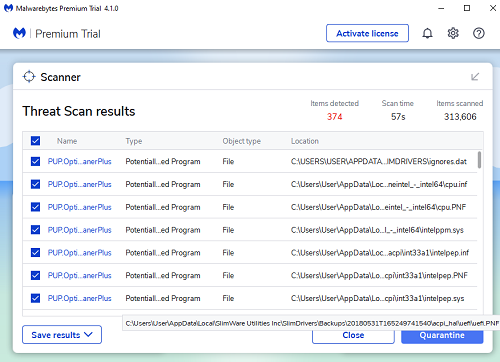Click the location path ending in intelpep.PNF

point(379,275)
